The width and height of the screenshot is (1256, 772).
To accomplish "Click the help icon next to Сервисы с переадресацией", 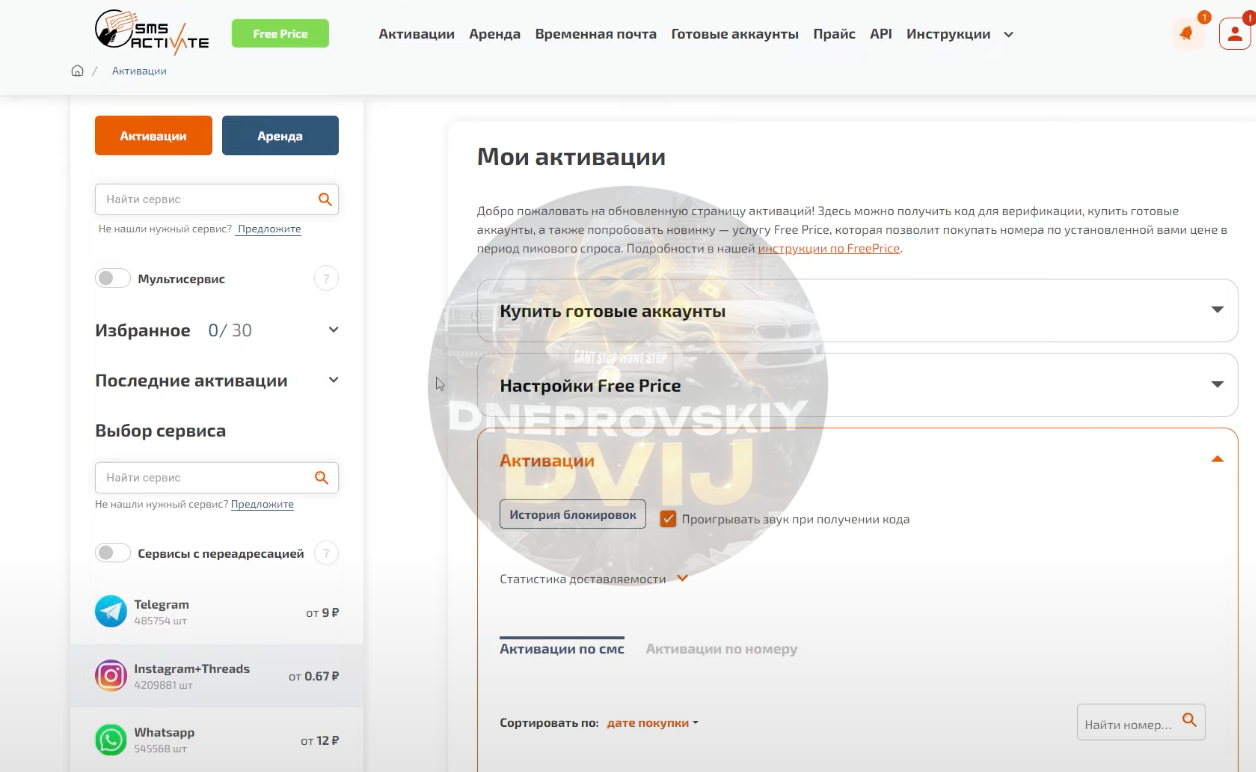I will pyautogui.click(x=326, y=553).
